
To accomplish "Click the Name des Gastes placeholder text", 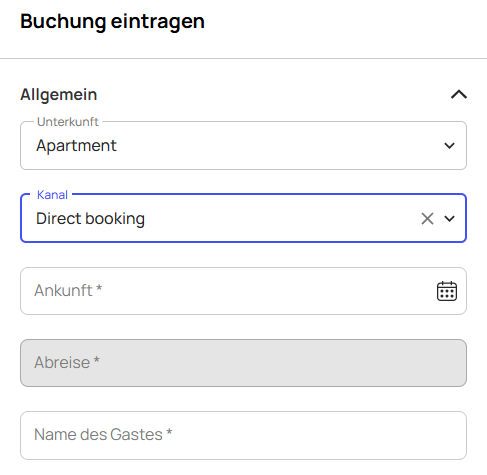I will click(x=103, y=434).
